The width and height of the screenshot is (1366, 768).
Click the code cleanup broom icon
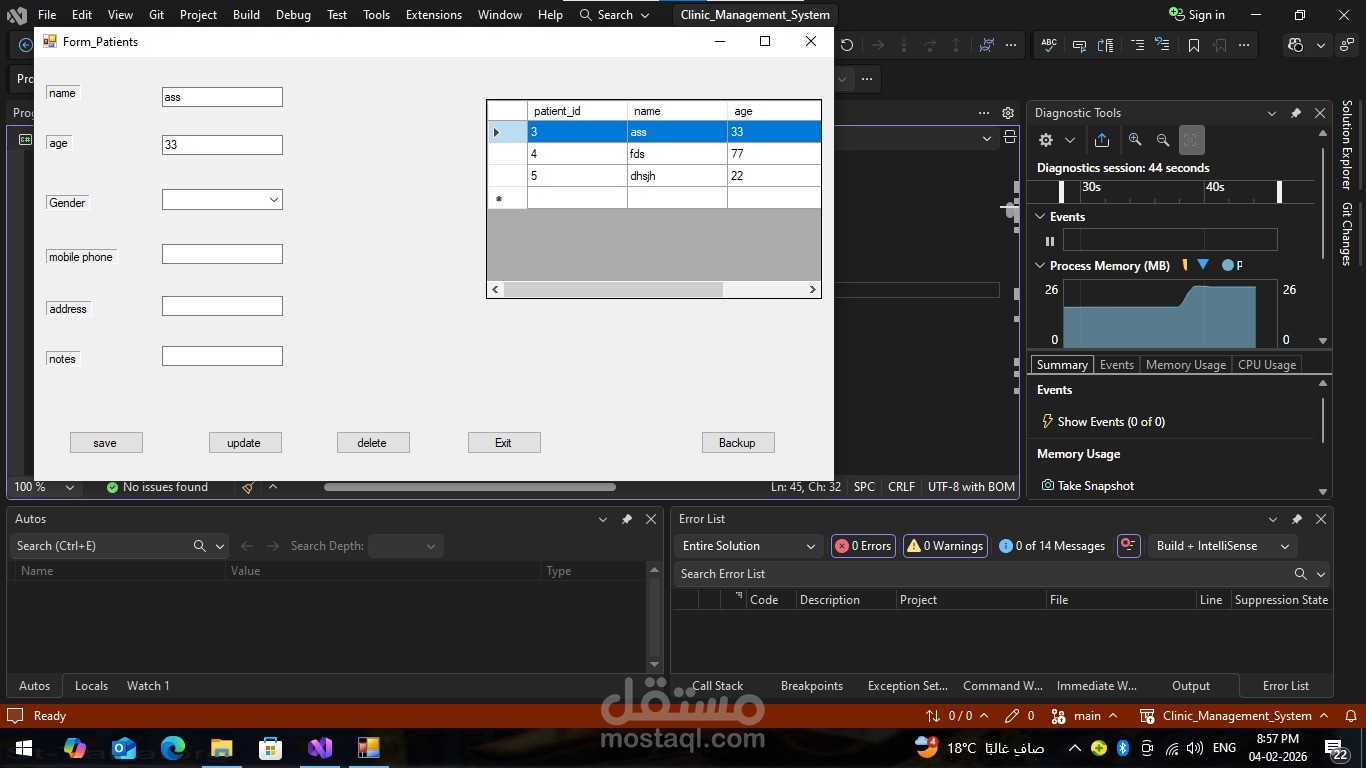click(x=248, y=487)
